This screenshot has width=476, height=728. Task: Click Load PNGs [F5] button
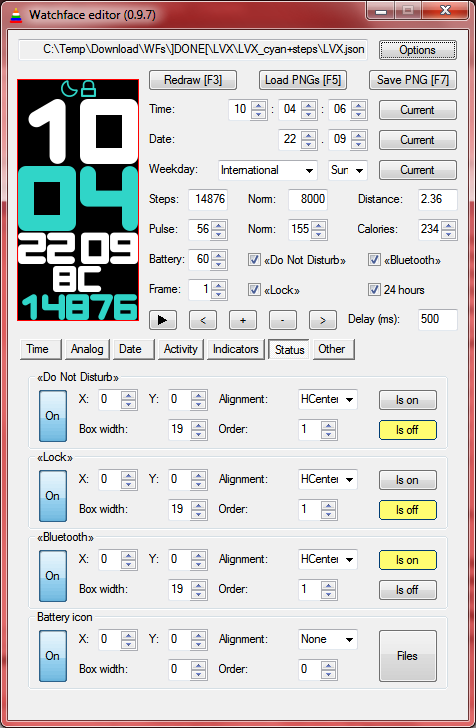tap(303, 80)
